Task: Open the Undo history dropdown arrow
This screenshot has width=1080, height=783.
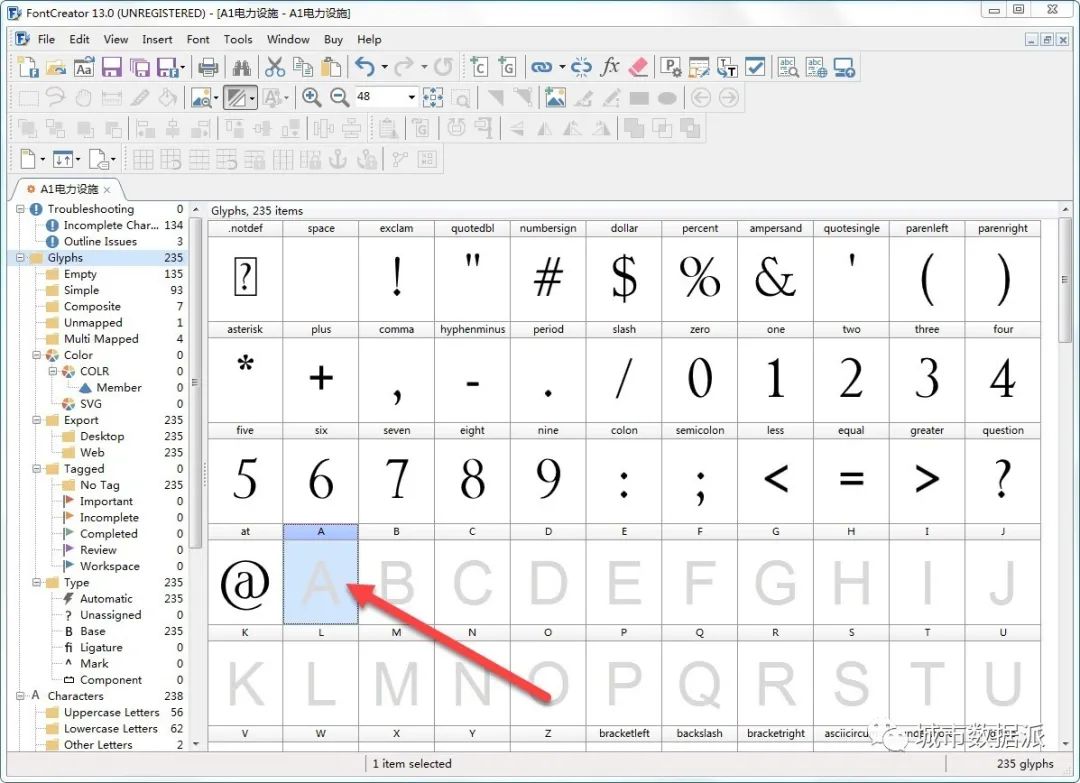Action: [x=384, y=67]
